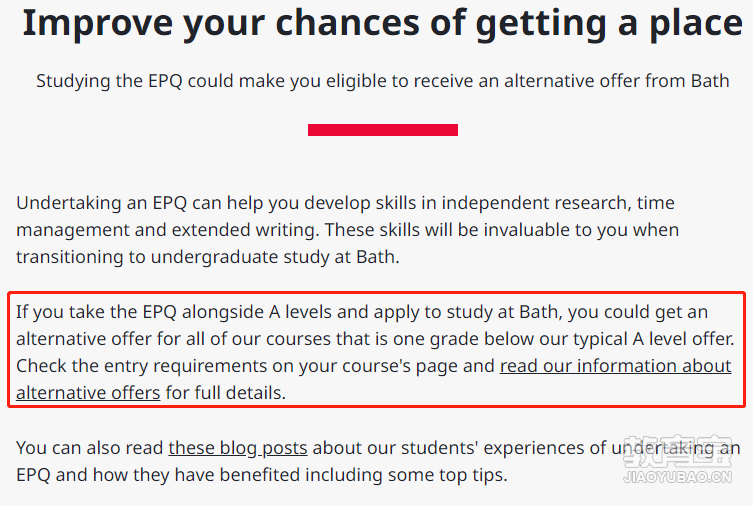Image resolution: width=753 pixels, height=506 pixels.
Task: Click the Chinese-character watermark logo
Action: [678, 451]
